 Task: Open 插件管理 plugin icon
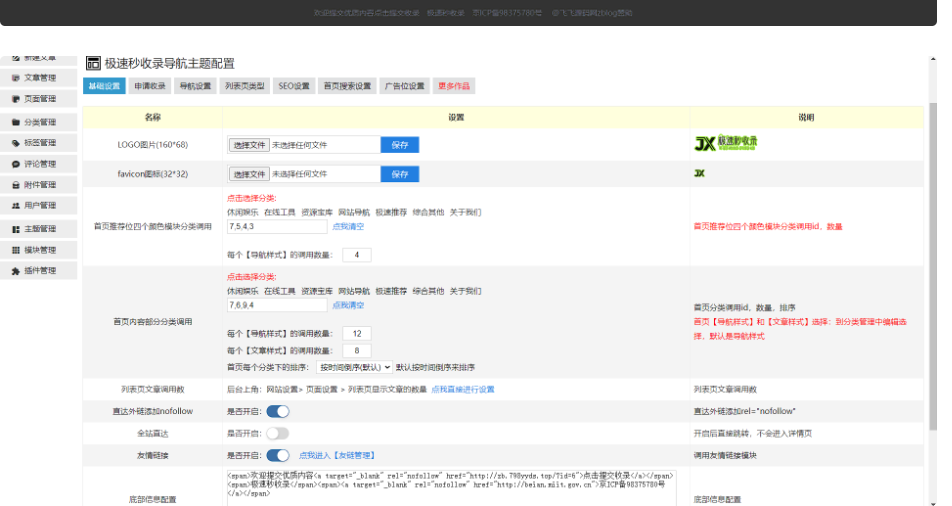pyautogui.click(x=16, y=271)
